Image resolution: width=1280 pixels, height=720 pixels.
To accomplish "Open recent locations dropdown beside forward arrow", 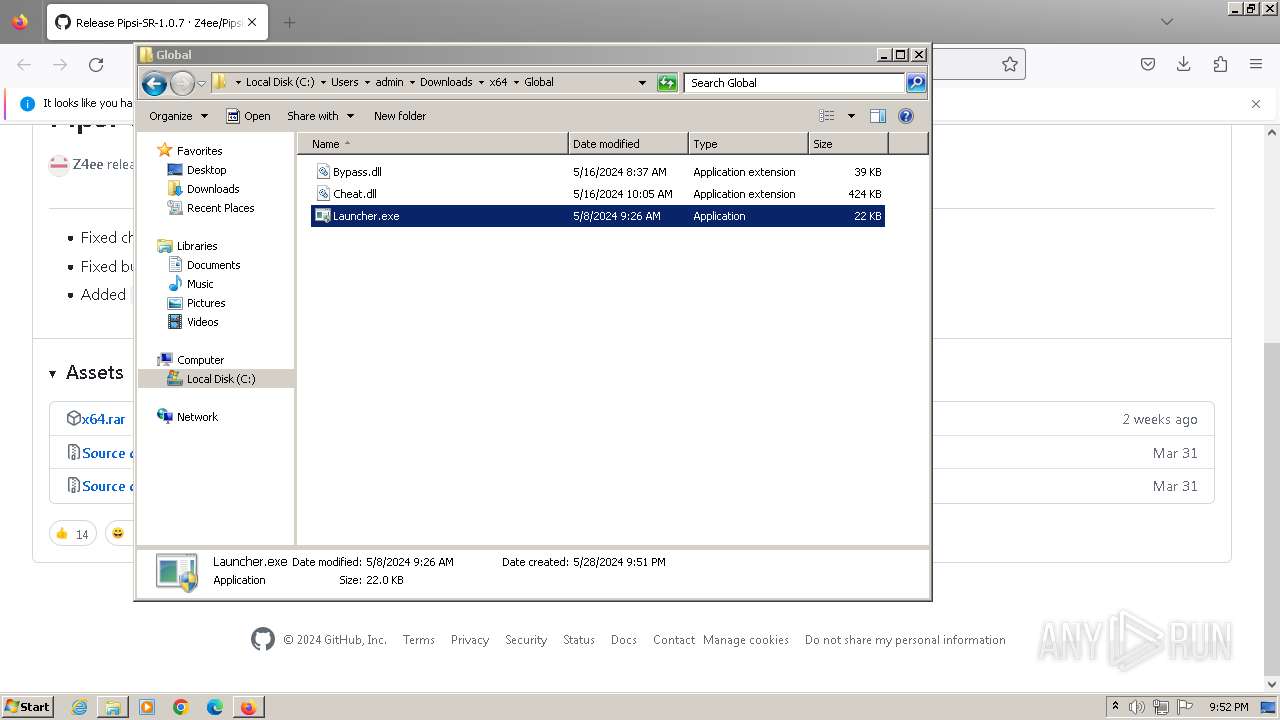I will [201, 83].
